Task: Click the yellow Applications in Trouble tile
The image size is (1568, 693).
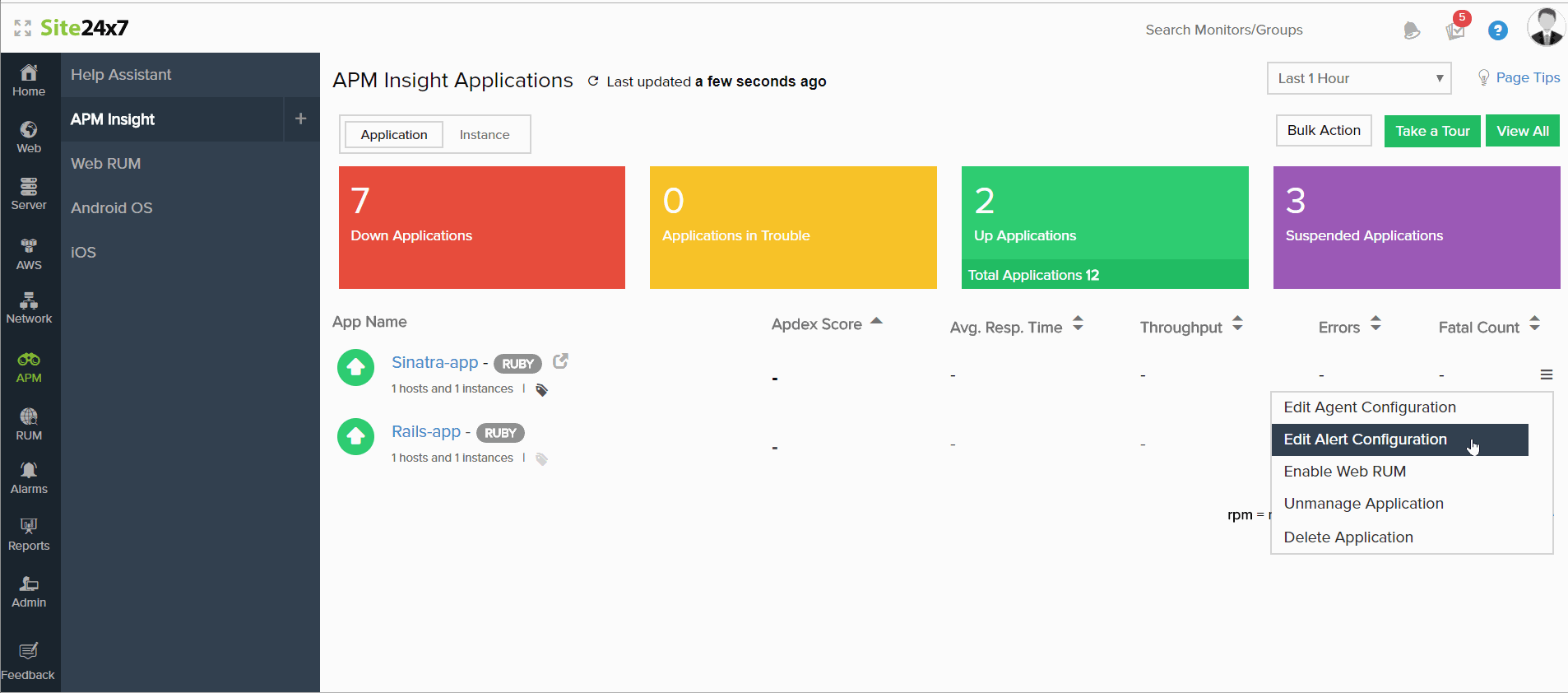Action: [793, 228]
